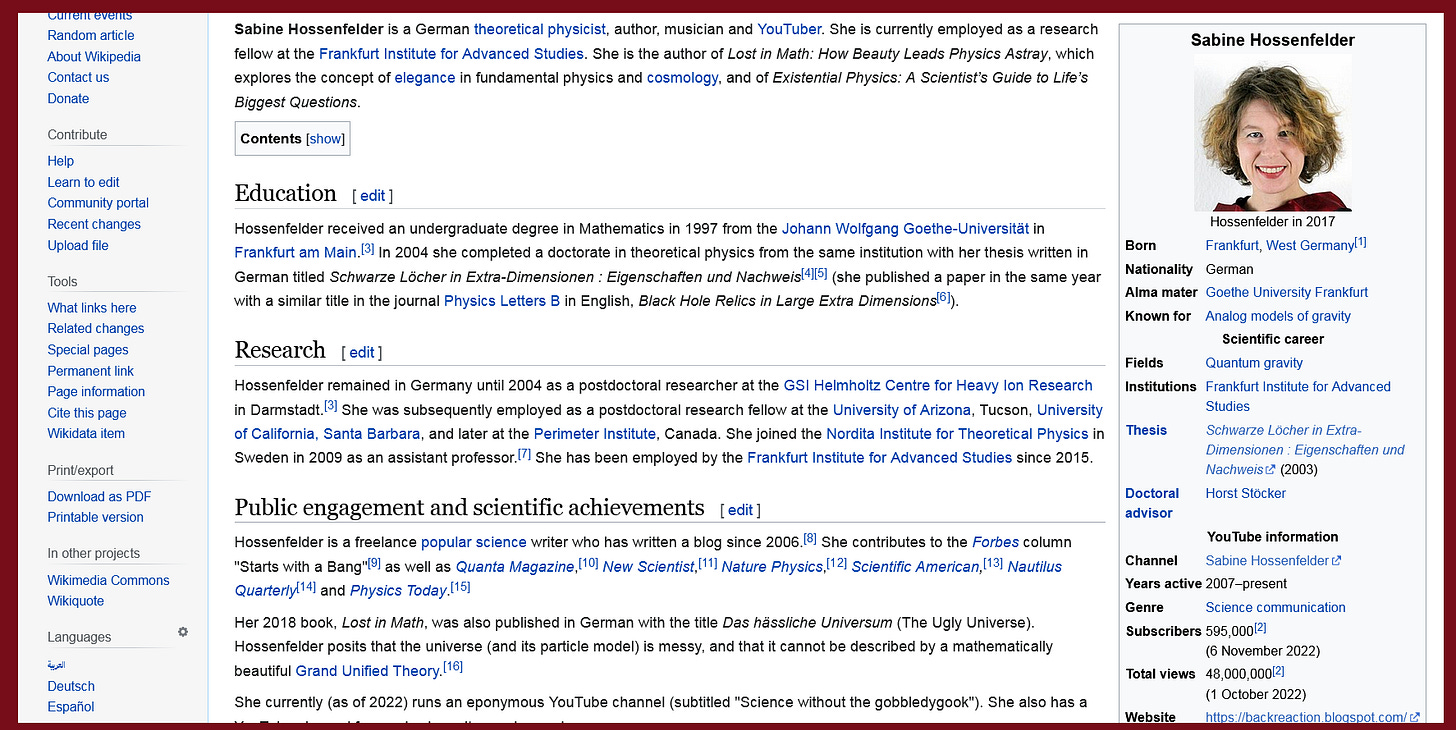Get the Permanent link
Screen dimensions: 1456x730
click(90, 371)
